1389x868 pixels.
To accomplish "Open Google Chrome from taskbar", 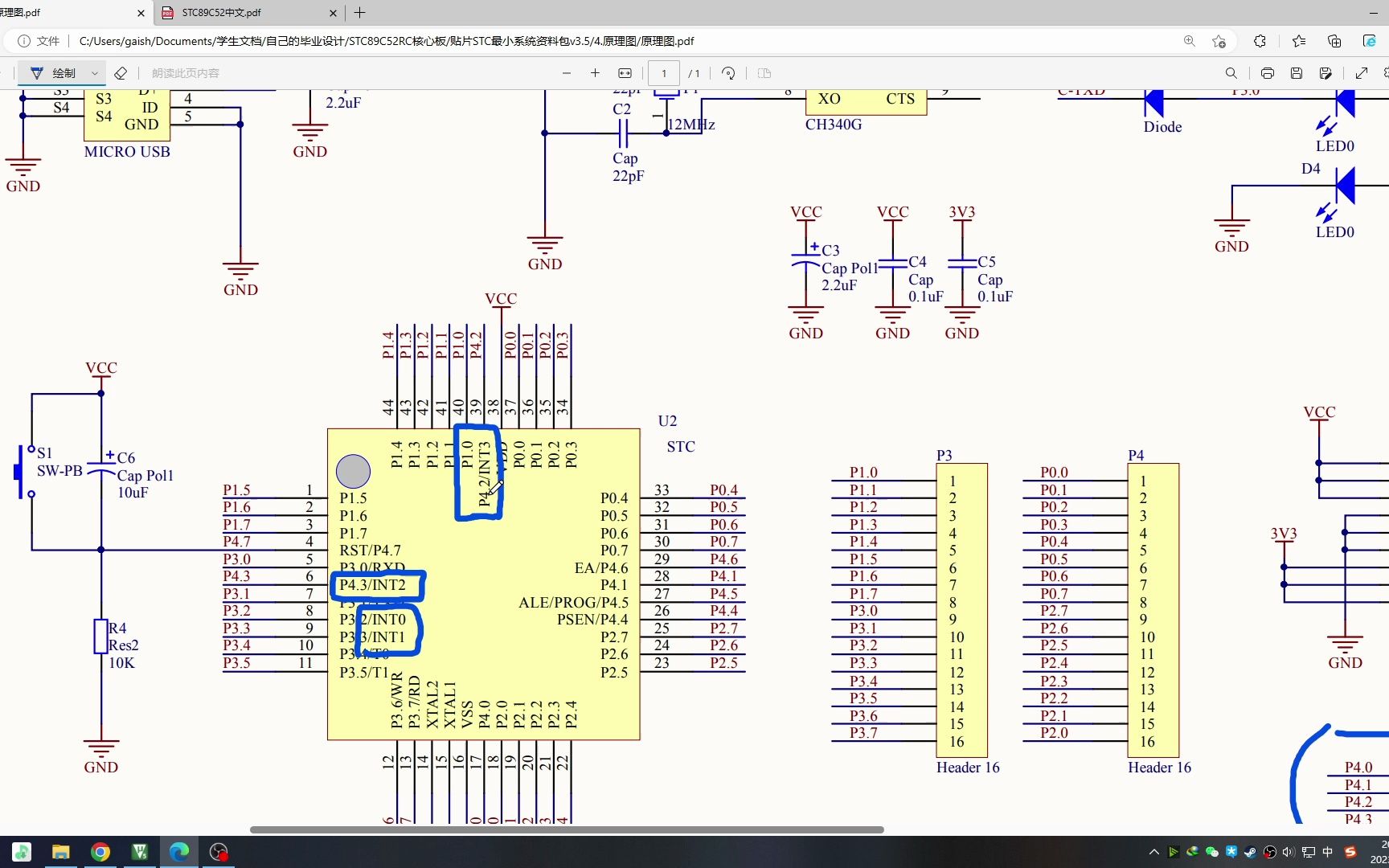I will (100, 852).
